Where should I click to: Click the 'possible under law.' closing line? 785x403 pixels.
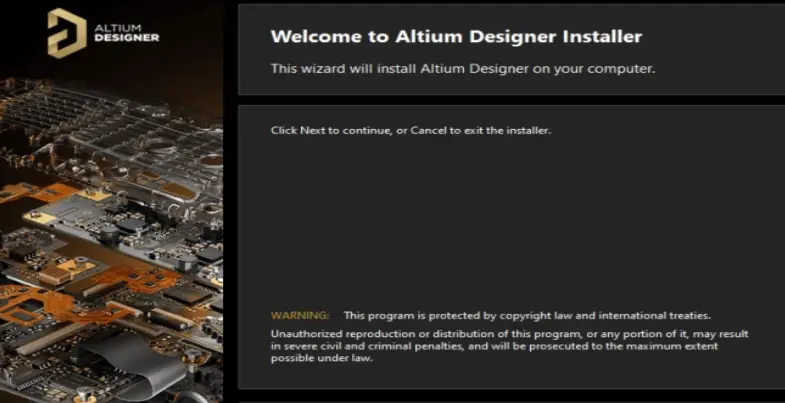322,359
